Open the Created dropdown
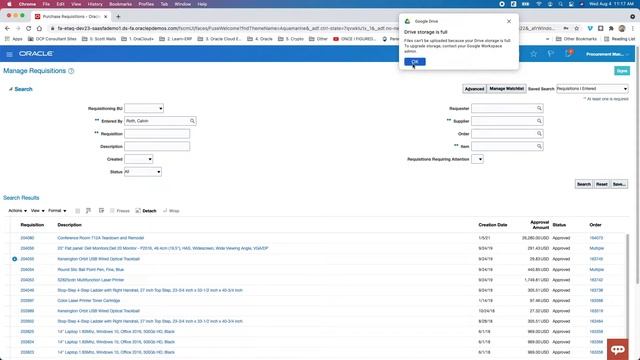The width and height of the screenshot is (640, 360). (x=138, y=159)
